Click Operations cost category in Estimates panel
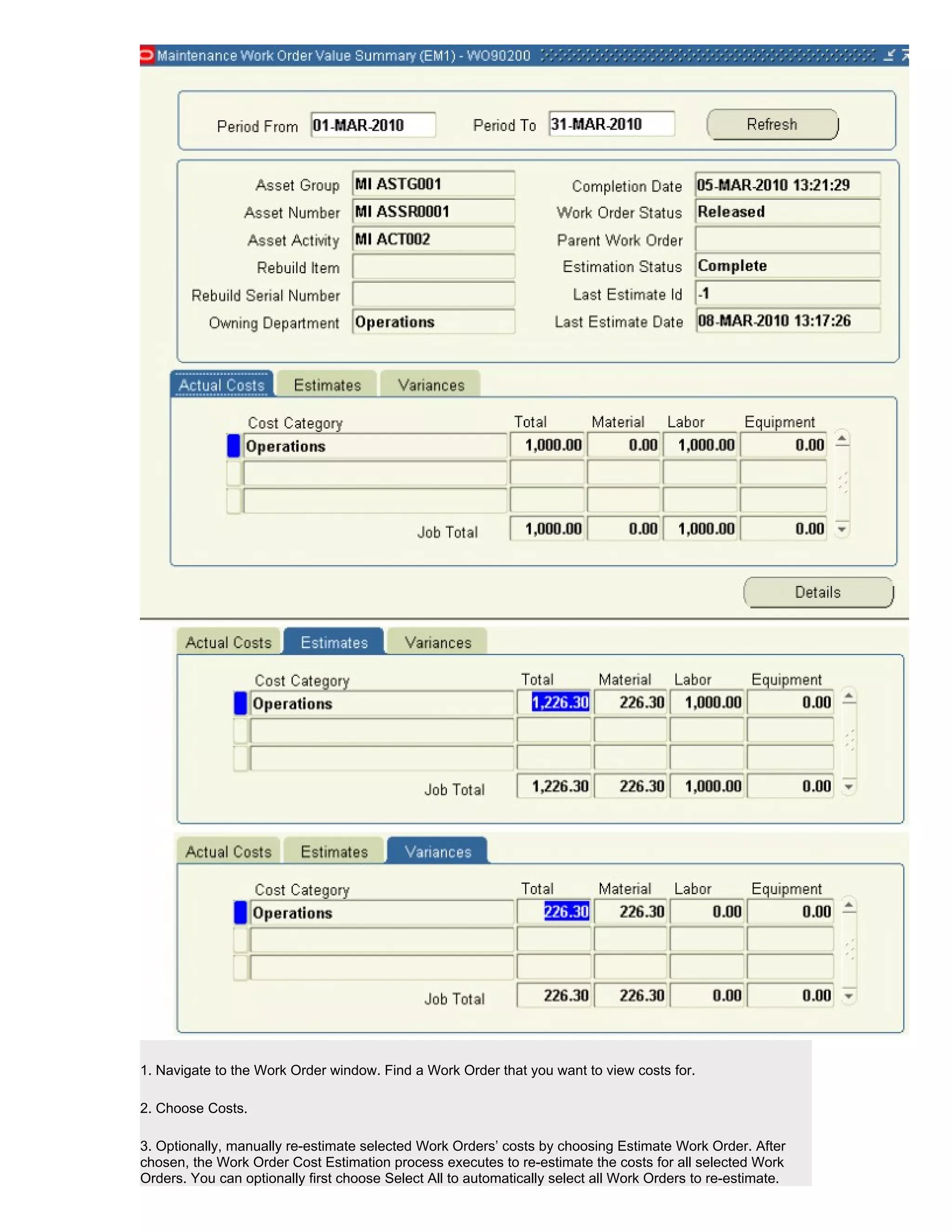Viewport: 952px width, 1232px height. [x=382, y=703]
